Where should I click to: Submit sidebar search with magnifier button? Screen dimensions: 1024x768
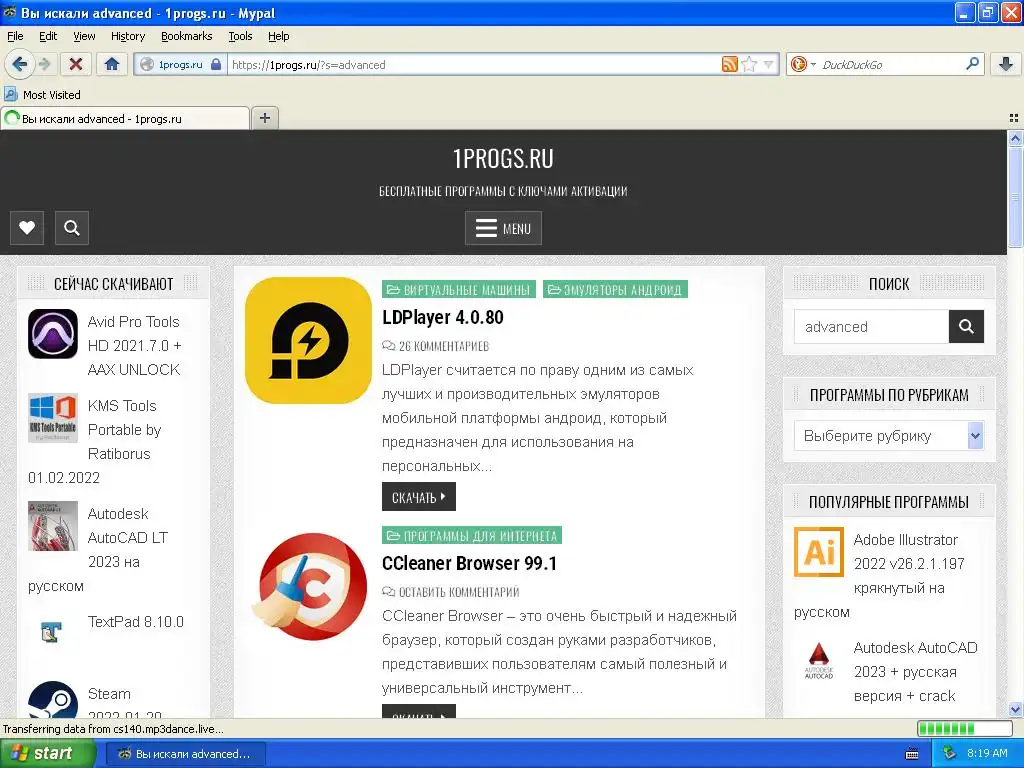[967, 327]
